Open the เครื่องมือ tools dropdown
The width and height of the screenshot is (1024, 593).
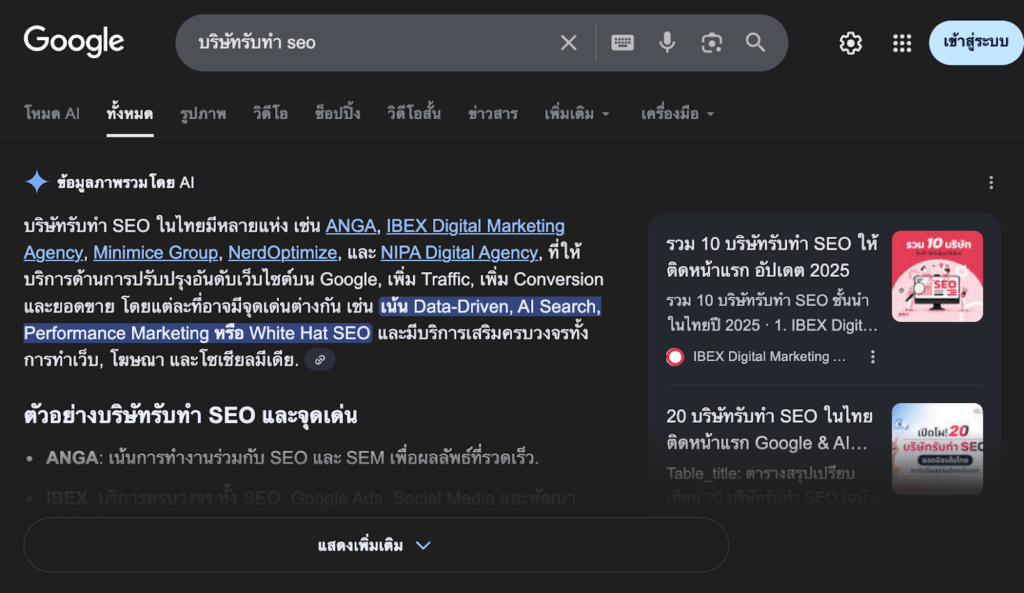click(677, 114)
